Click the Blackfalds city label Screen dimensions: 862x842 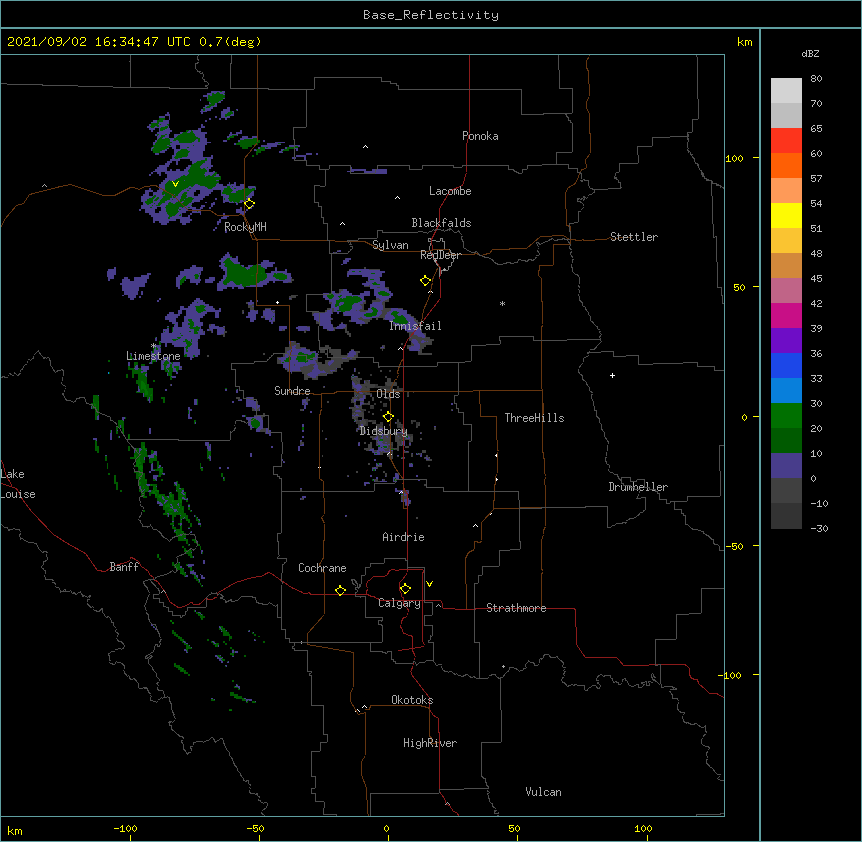pos(441,223)
